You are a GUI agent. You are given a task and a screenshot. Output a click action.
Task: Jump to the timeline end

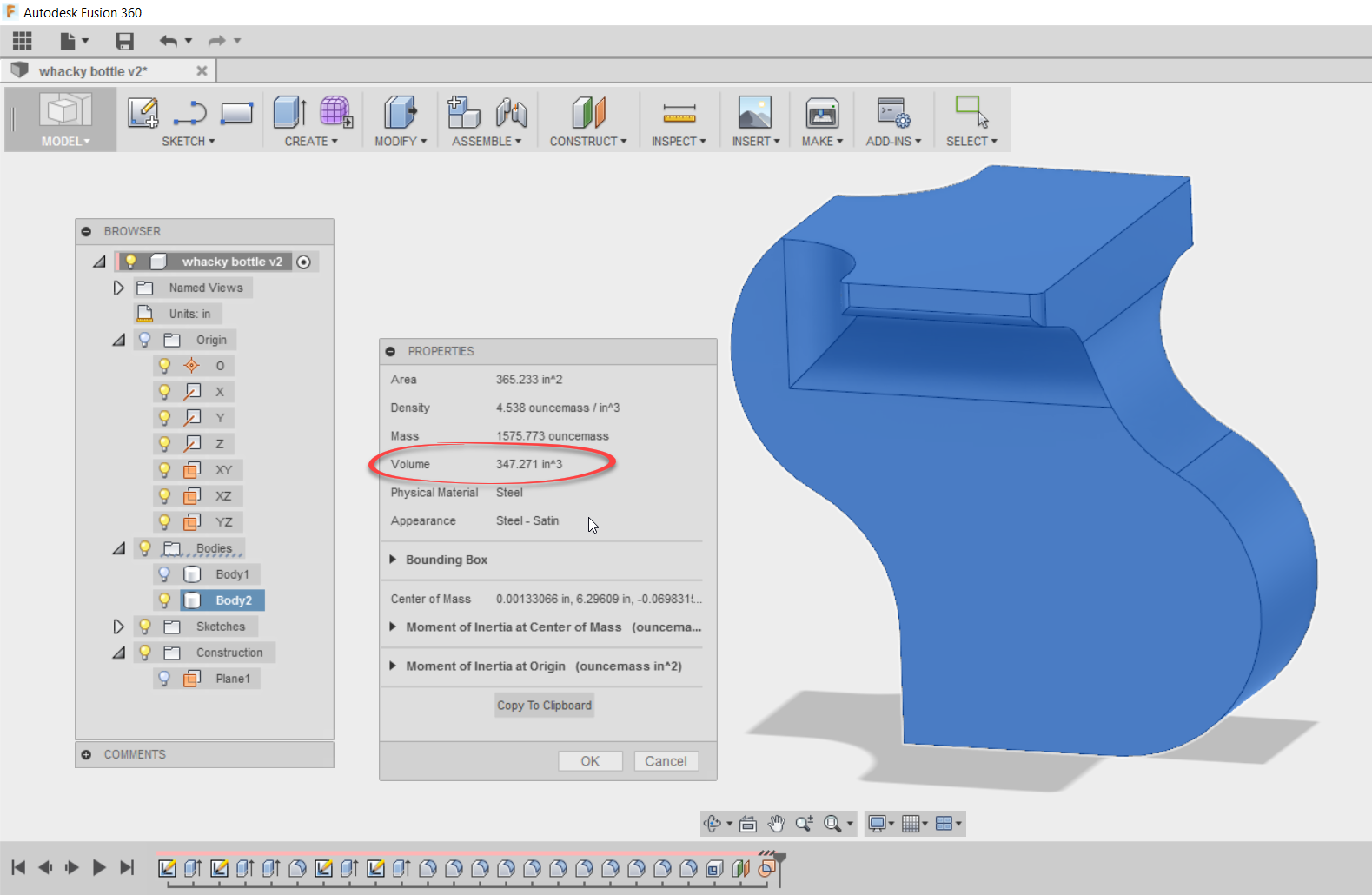coord(127,867)
